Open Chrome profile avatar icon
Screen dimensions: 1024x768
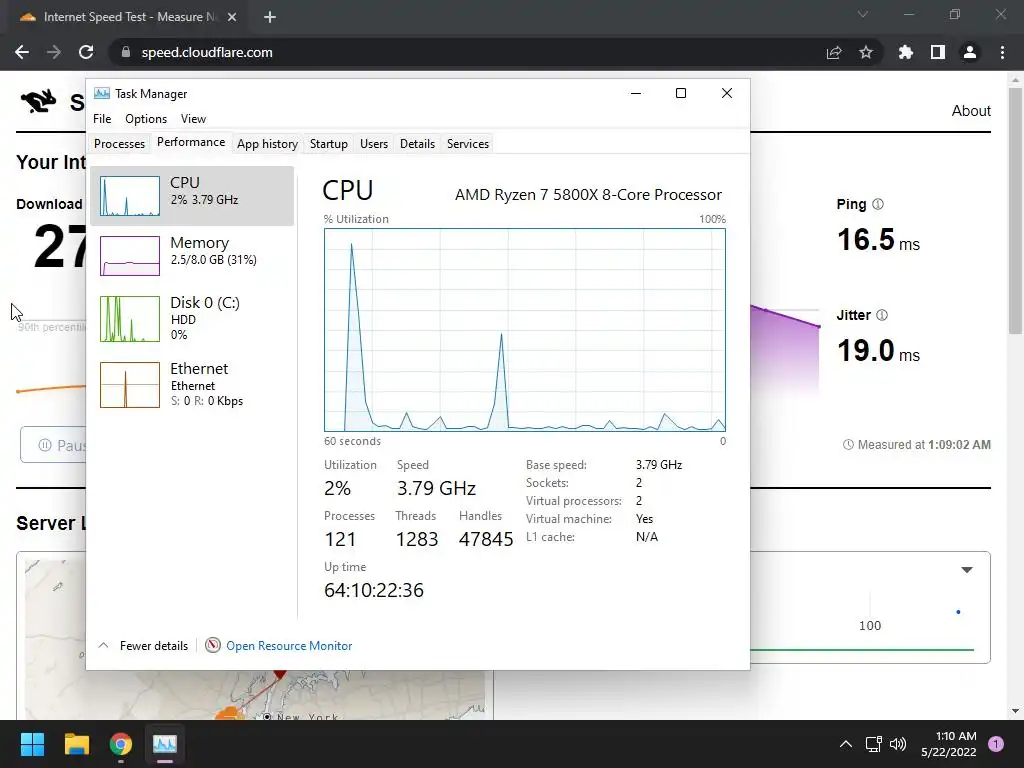point(970,52)
